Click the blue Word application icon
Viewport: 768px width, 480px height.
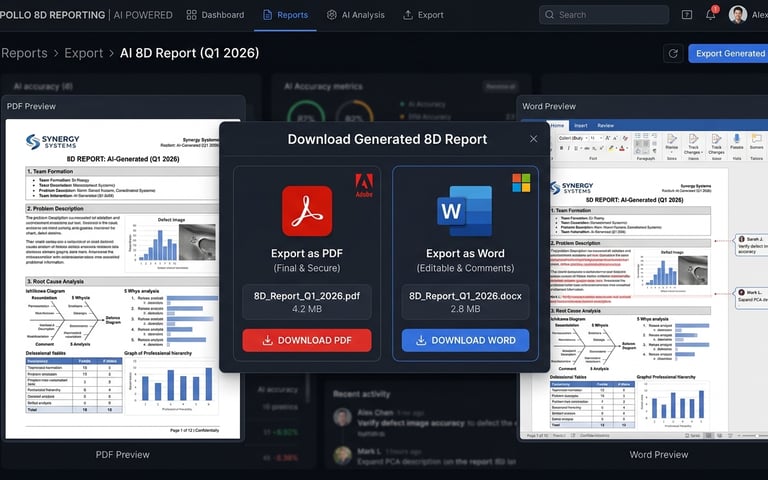(x=464, y=211)
